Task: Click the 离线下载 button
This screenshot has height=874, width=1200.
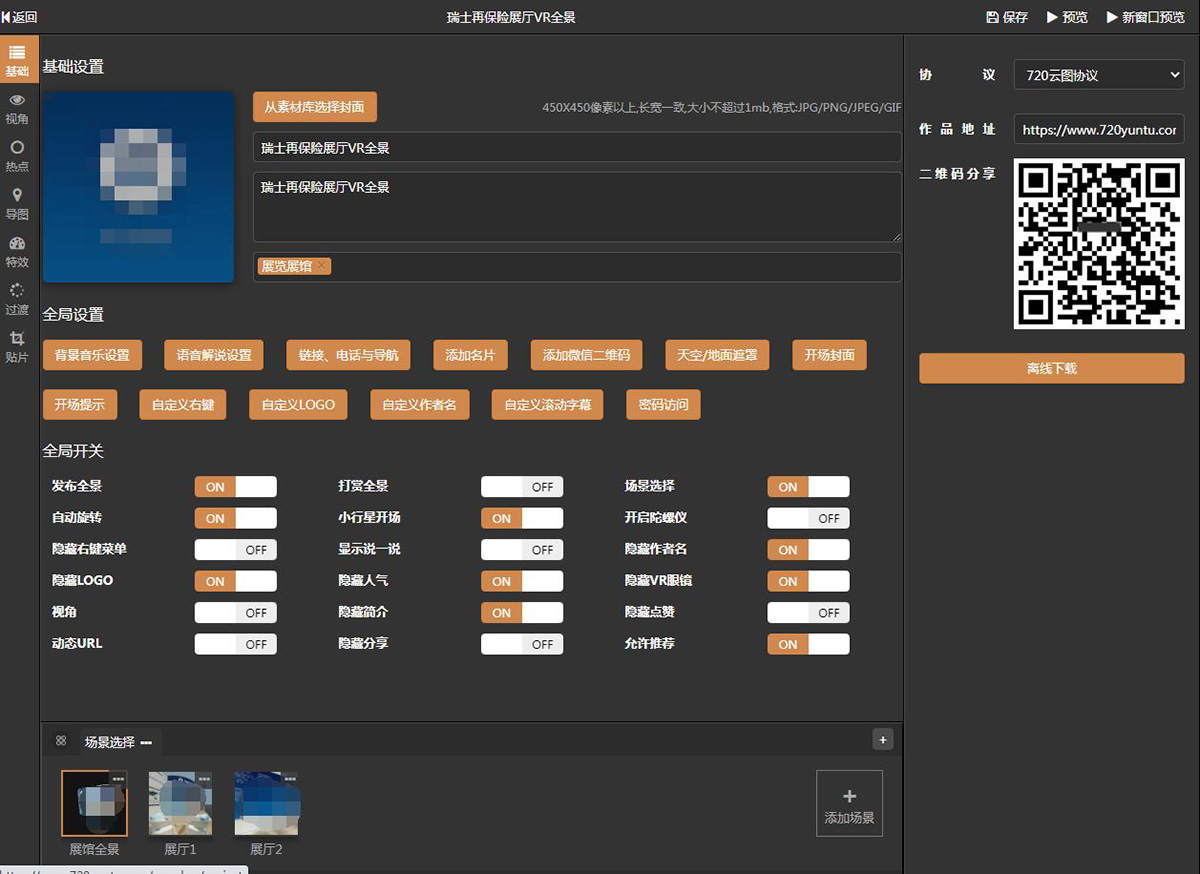Action: coord(1051,368)
